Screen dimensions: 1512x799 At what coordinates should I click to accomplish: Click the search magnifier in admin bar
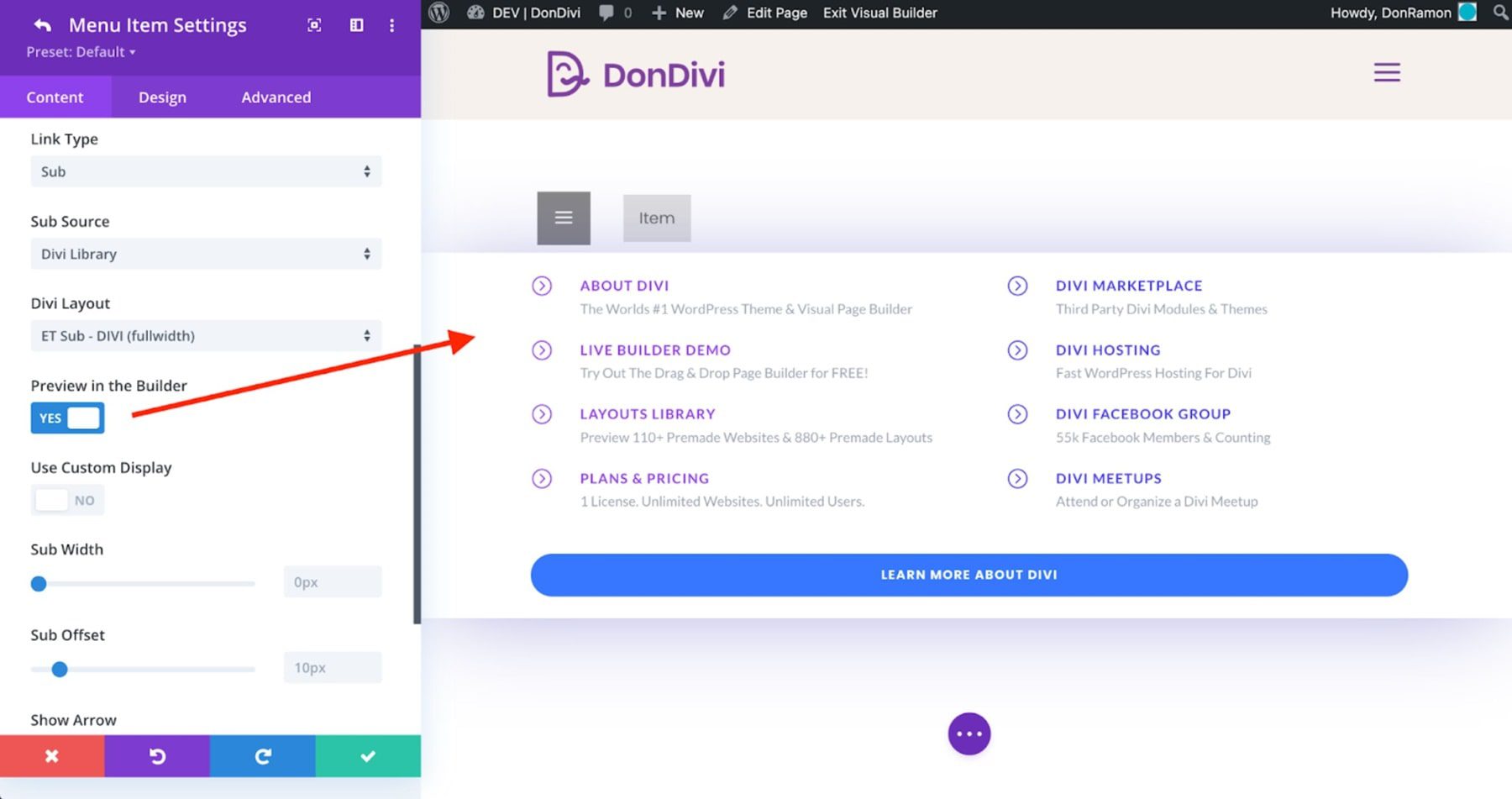pyautogui.click(x=1500, y=13)
